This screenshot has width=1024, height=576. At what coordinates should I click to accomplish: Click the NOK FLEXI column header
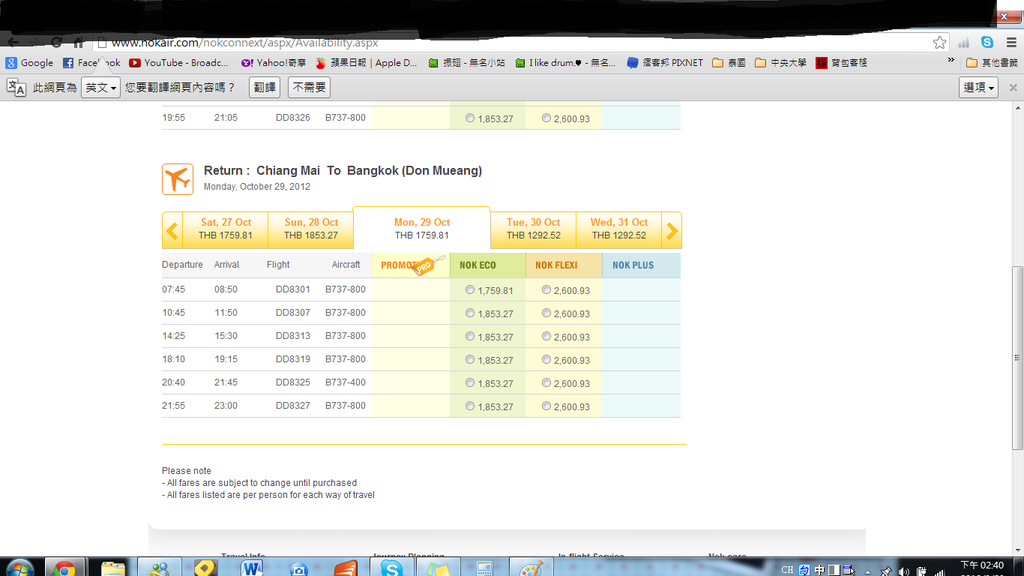click(x=564, y=265)
